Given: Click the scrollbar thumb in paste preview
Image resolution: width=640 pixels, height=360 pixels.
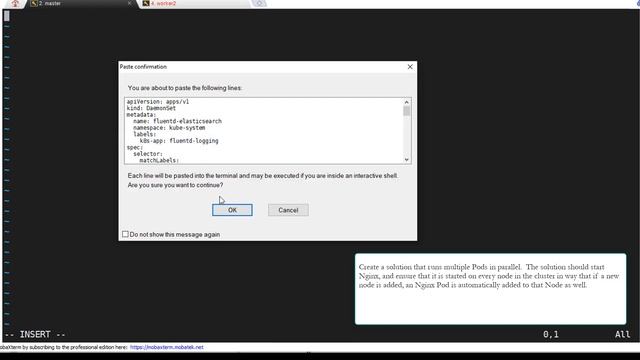Looking at the screenshot, I should pyautogui.click(x=407, y=111).
